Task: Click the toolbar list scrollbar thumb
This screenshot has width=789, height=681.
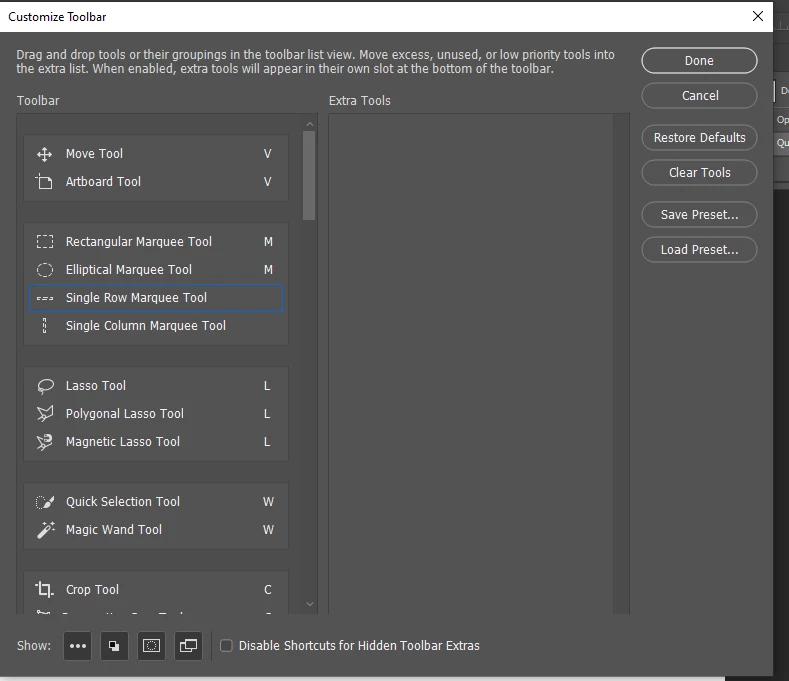Action: pos(309,176)
